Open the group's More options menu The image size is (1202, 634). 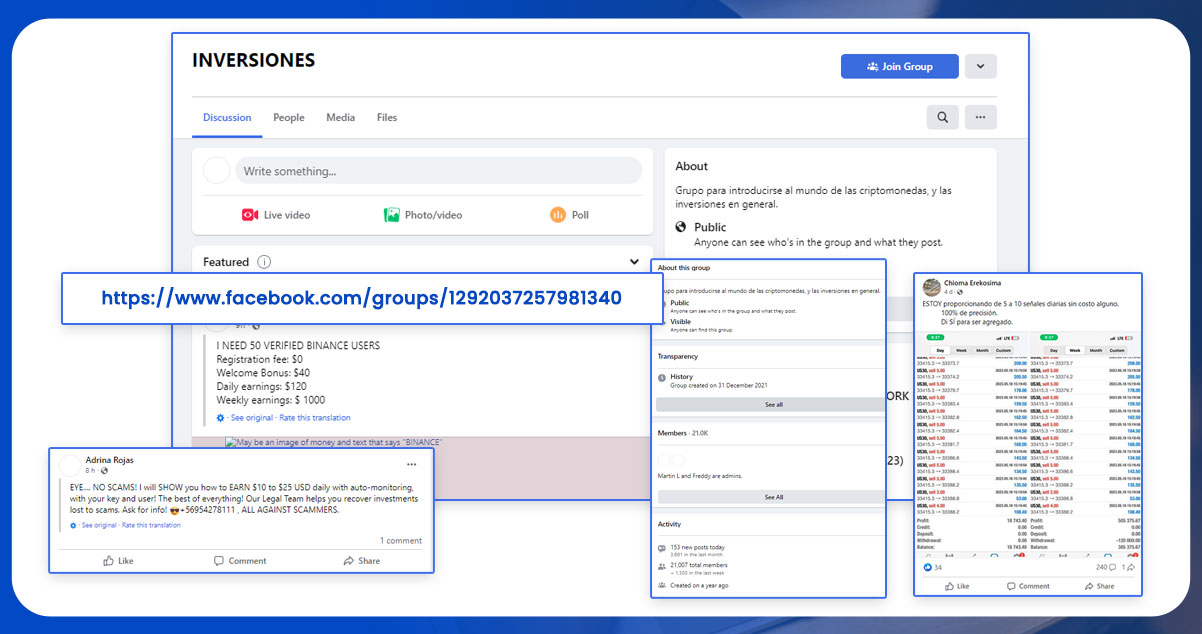(x=980, y=117)
